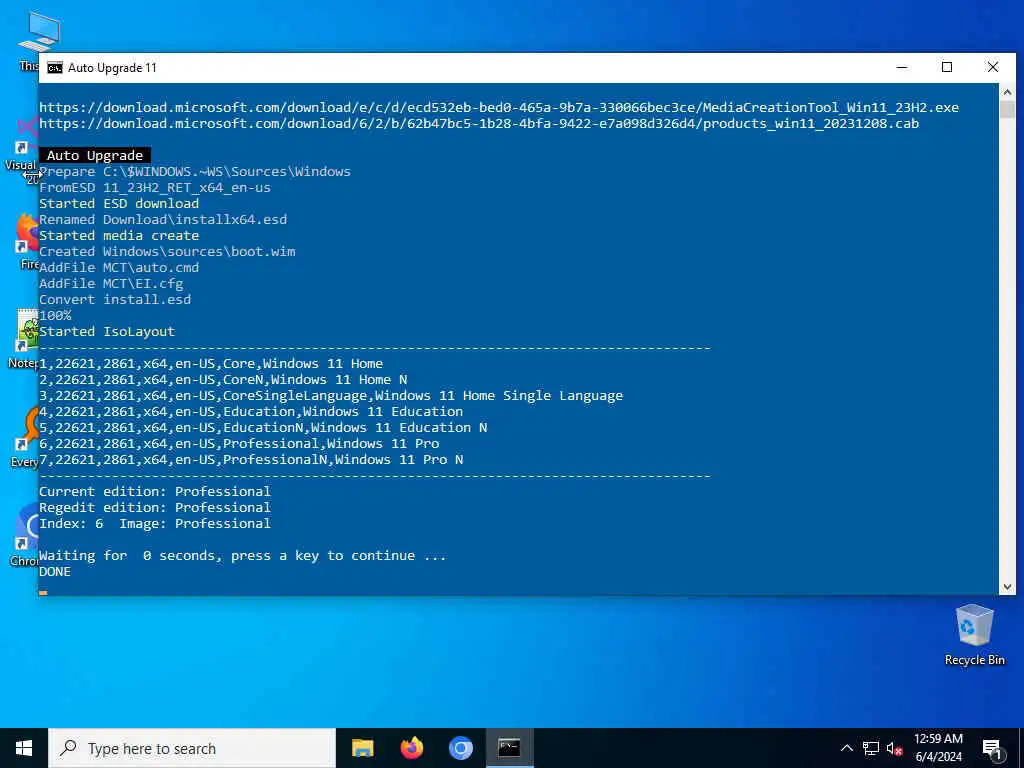
Task: Open the clock and date flyout
Action: (938, 748)
